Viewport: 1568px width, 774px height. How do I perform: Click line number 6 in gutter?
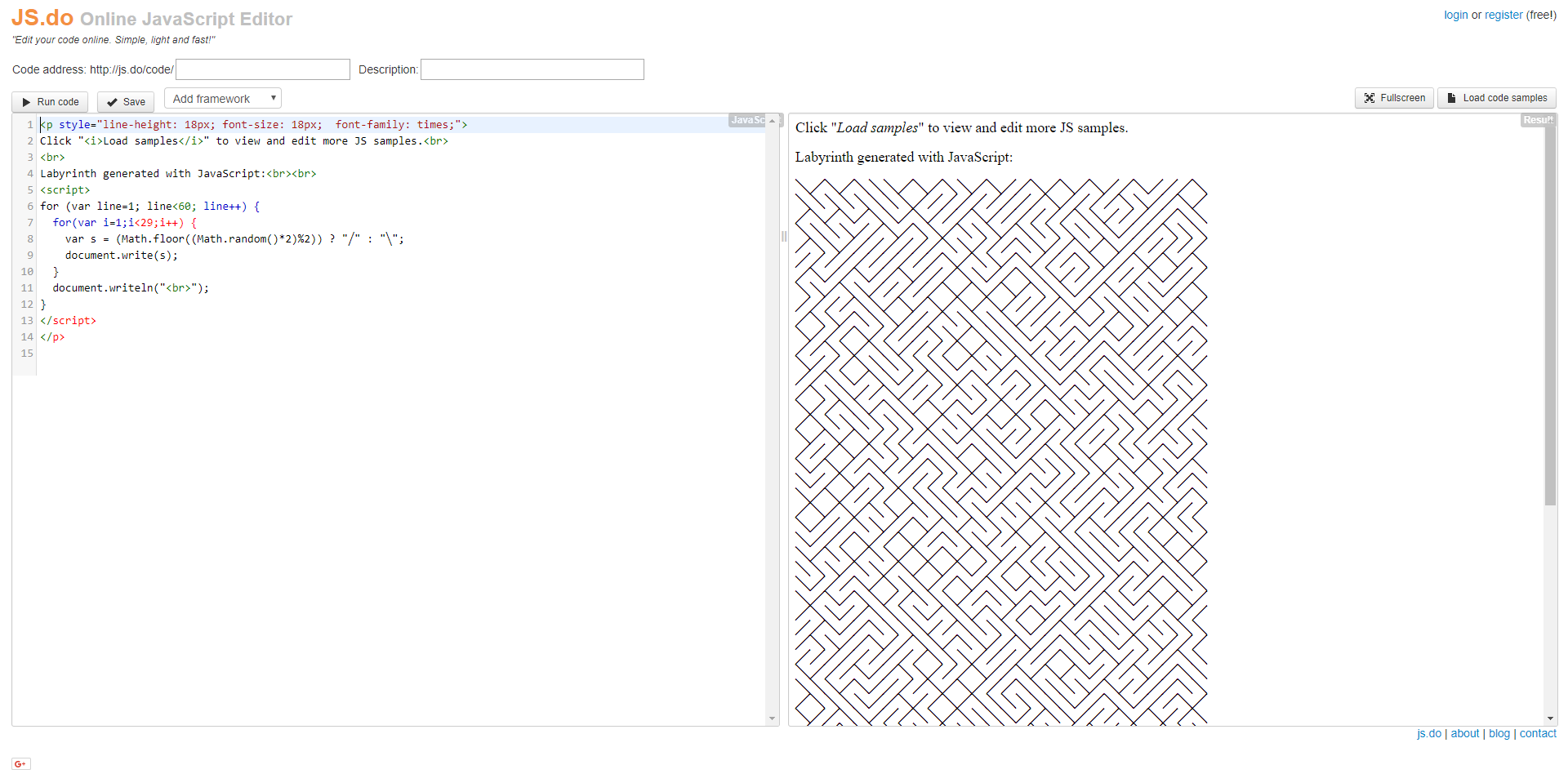point(30,207)
